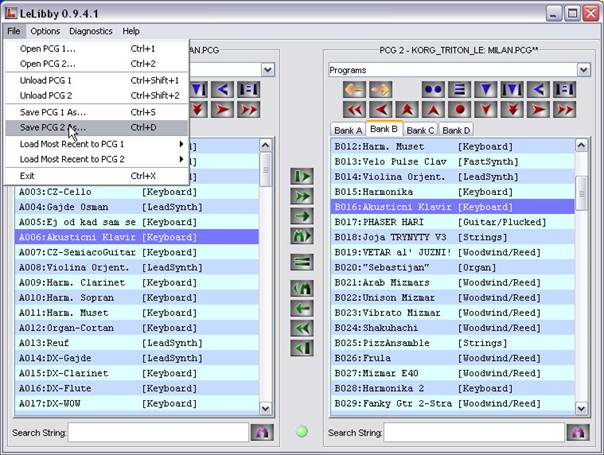The image size is (604, 455).
Task: Click the blue three-lines icon in PCG 2
Action: click(x=459, y=89)
